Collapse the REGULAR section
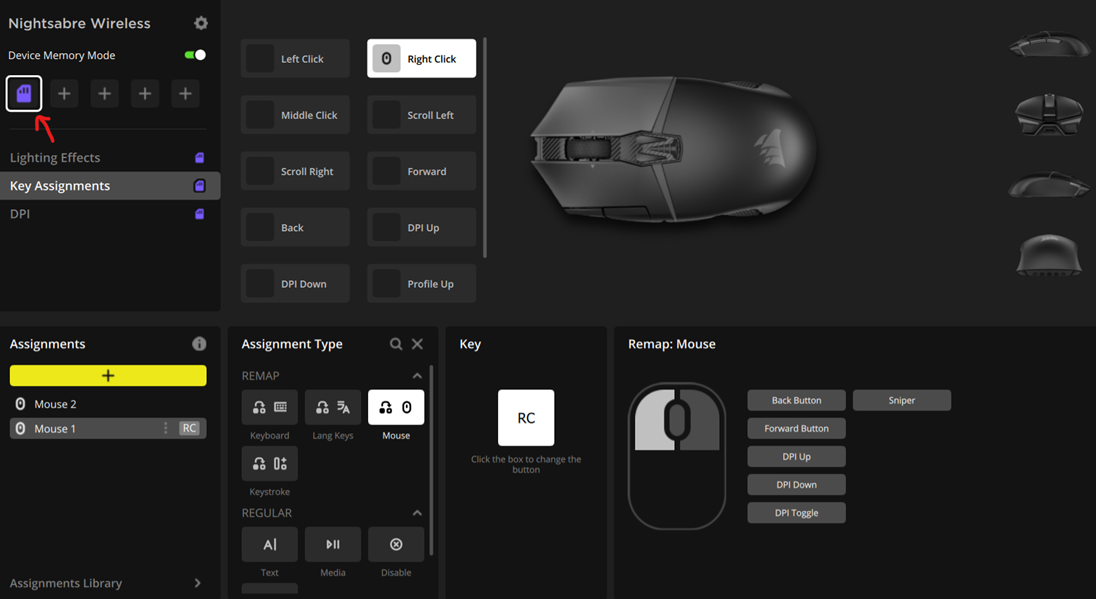This screenshot has height=599, width=1096. click(x=417, y=513)
